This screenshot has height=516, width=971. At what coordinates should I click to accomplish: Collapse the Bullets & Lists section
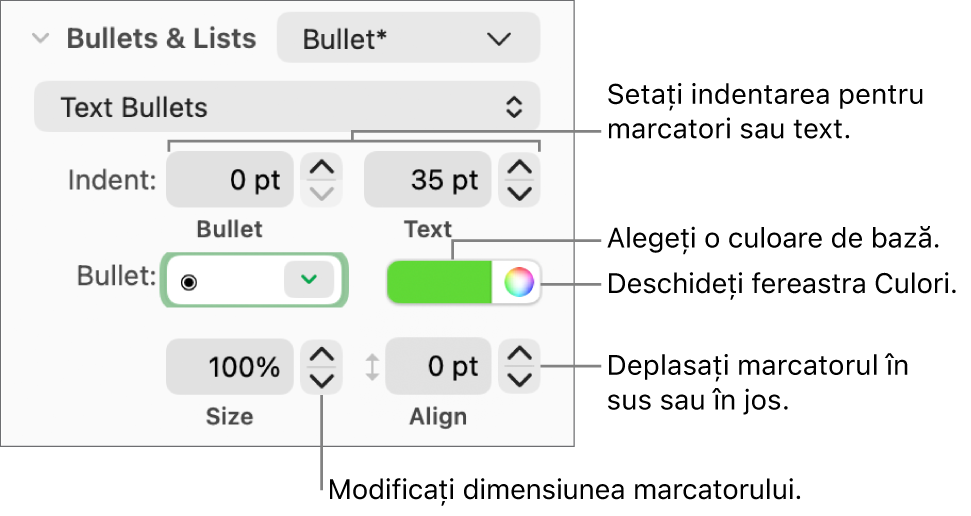click(x=41, y=39)
